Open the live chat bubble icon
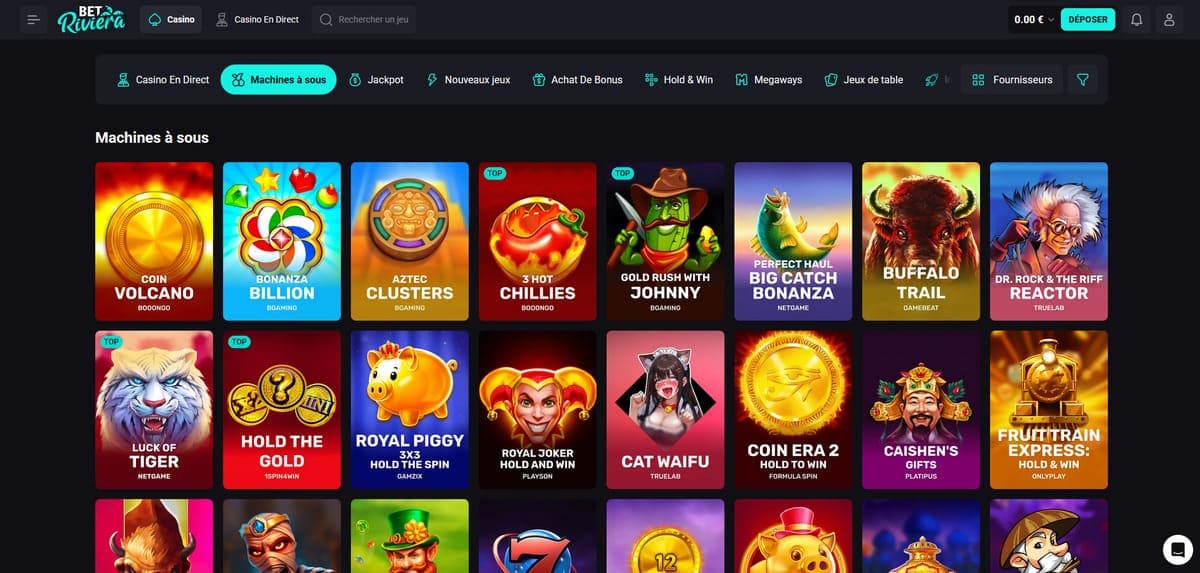The image size is (1200, 573). 1178,549
